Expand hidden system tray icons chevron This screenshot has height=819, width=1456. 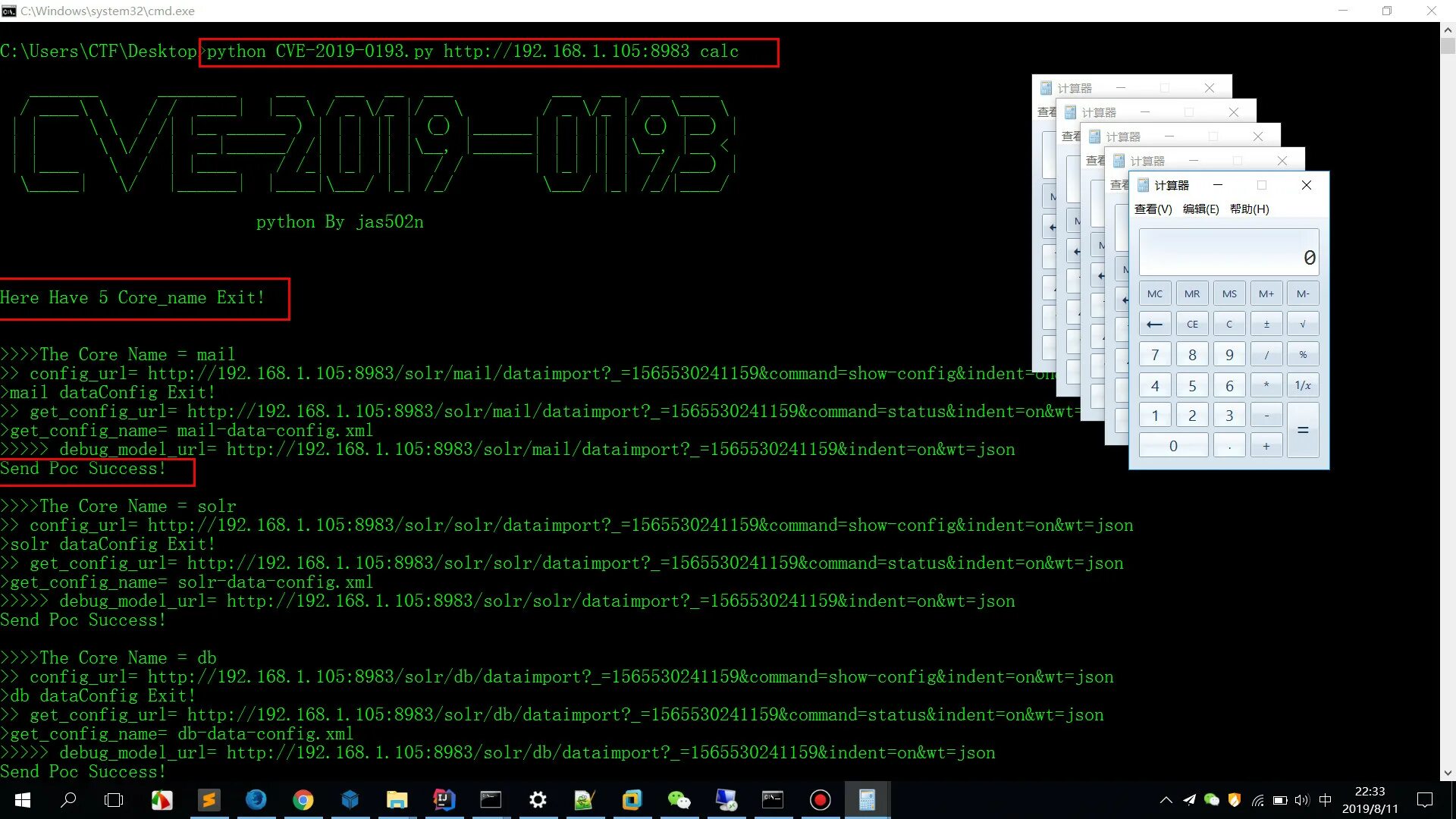pos(1166,799)
